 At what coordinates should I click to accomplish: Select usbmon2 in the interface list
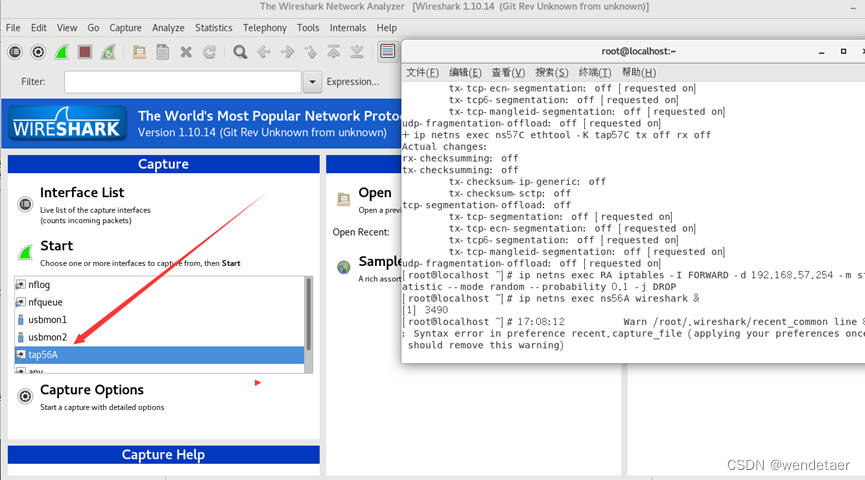coord(159,337)
